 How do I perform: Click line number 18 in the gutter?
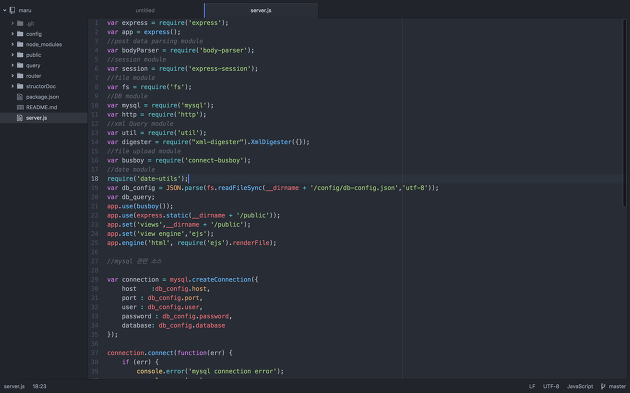95,178
